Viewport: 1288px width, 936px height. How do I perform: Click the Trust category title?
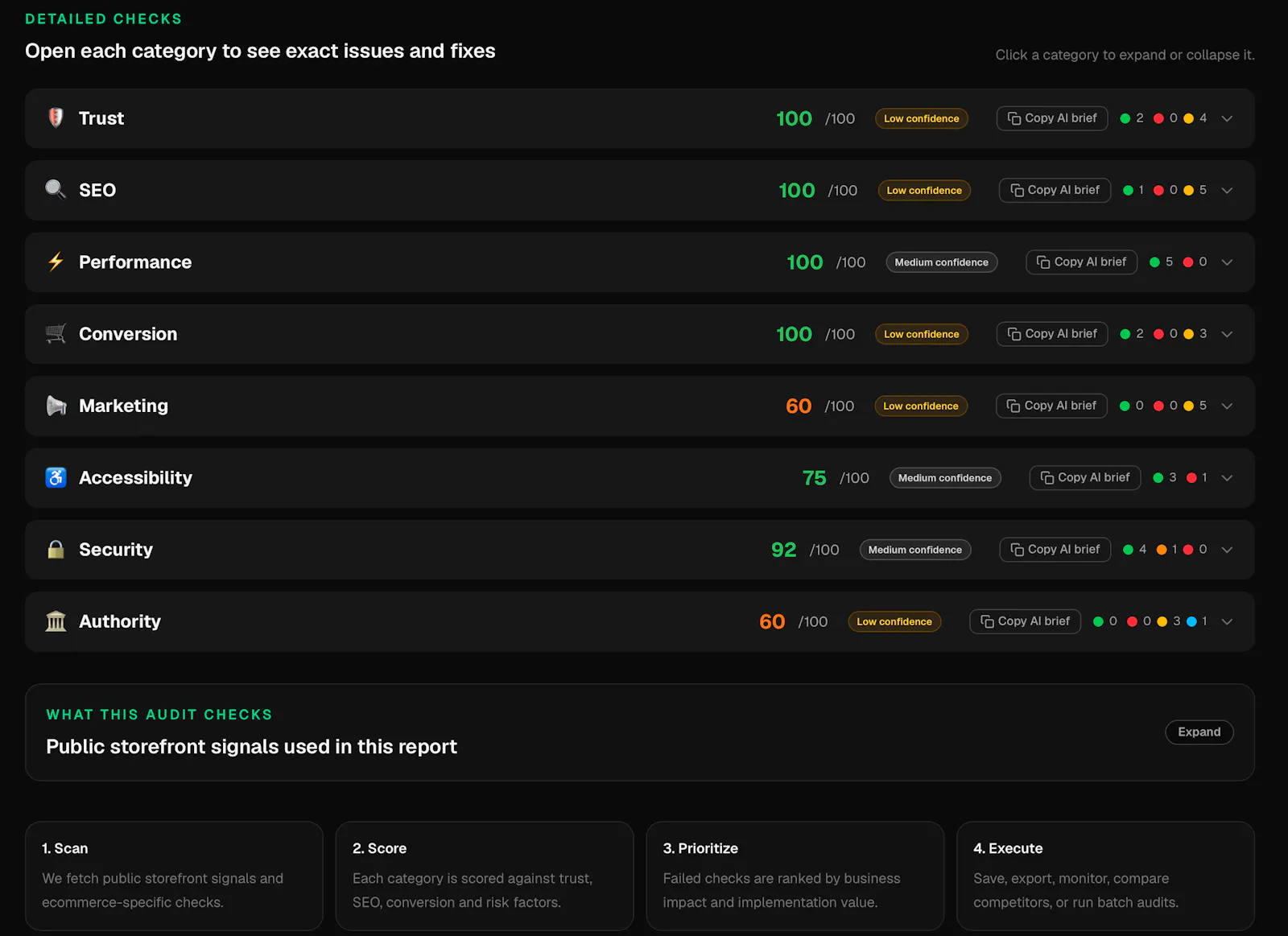tap(101, 118)
